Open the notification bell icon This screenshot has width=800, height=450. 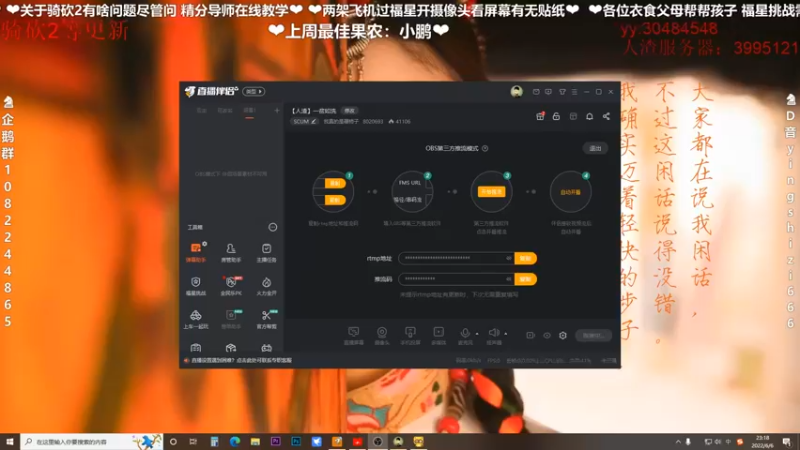click(x=589, y=116)
